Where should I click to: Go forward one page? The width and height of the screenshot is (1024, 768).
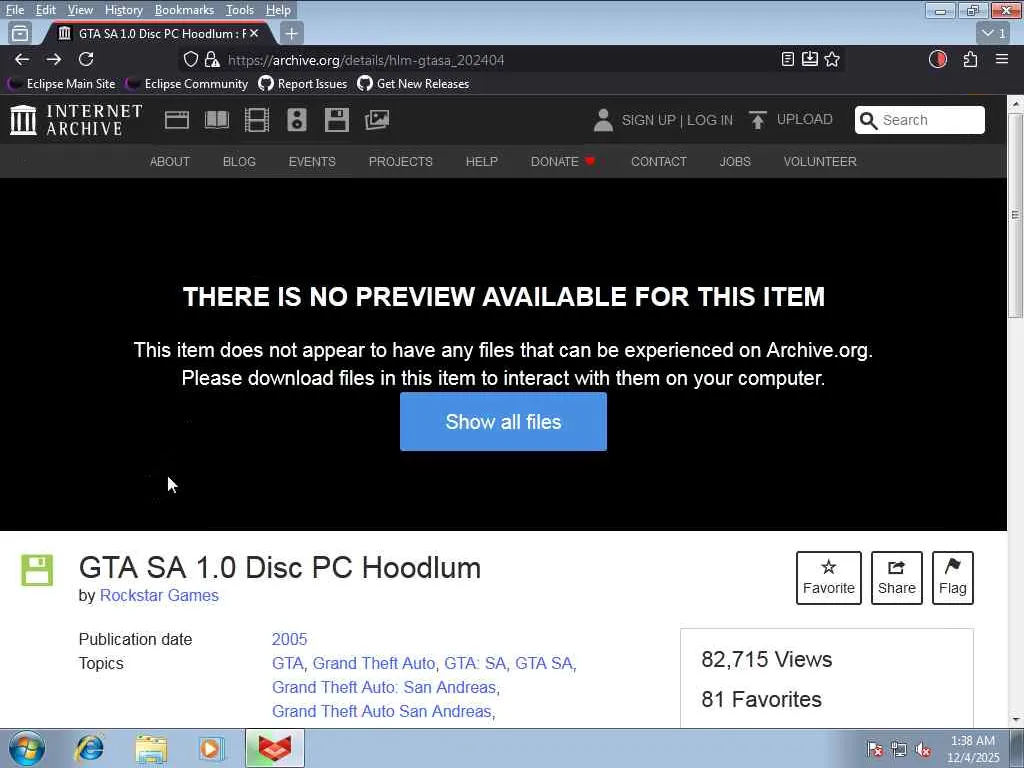coord(54,59)
